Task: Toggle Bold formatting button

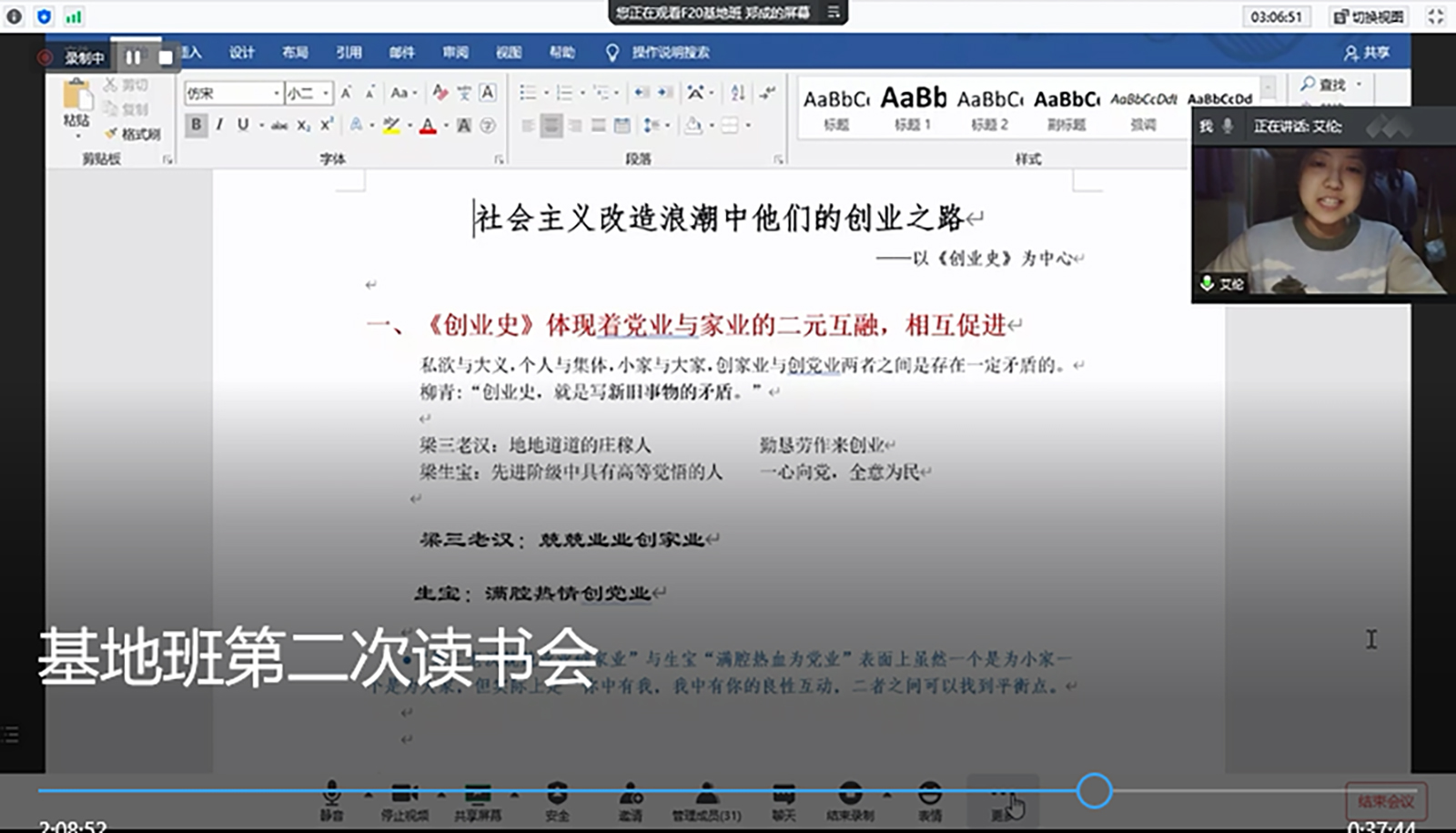Action: click(196, 125)
